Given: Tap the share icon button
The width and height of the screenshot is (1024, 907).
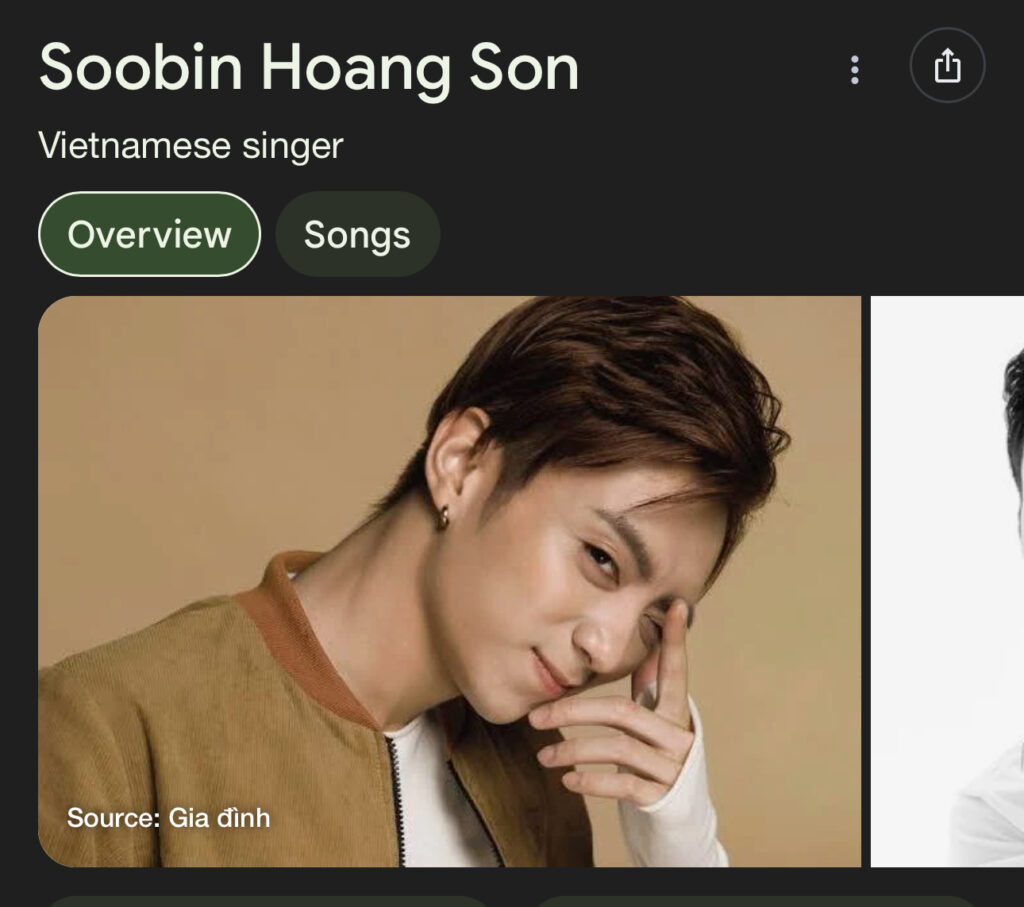Looking at the screenshot, I should point(947,67).
